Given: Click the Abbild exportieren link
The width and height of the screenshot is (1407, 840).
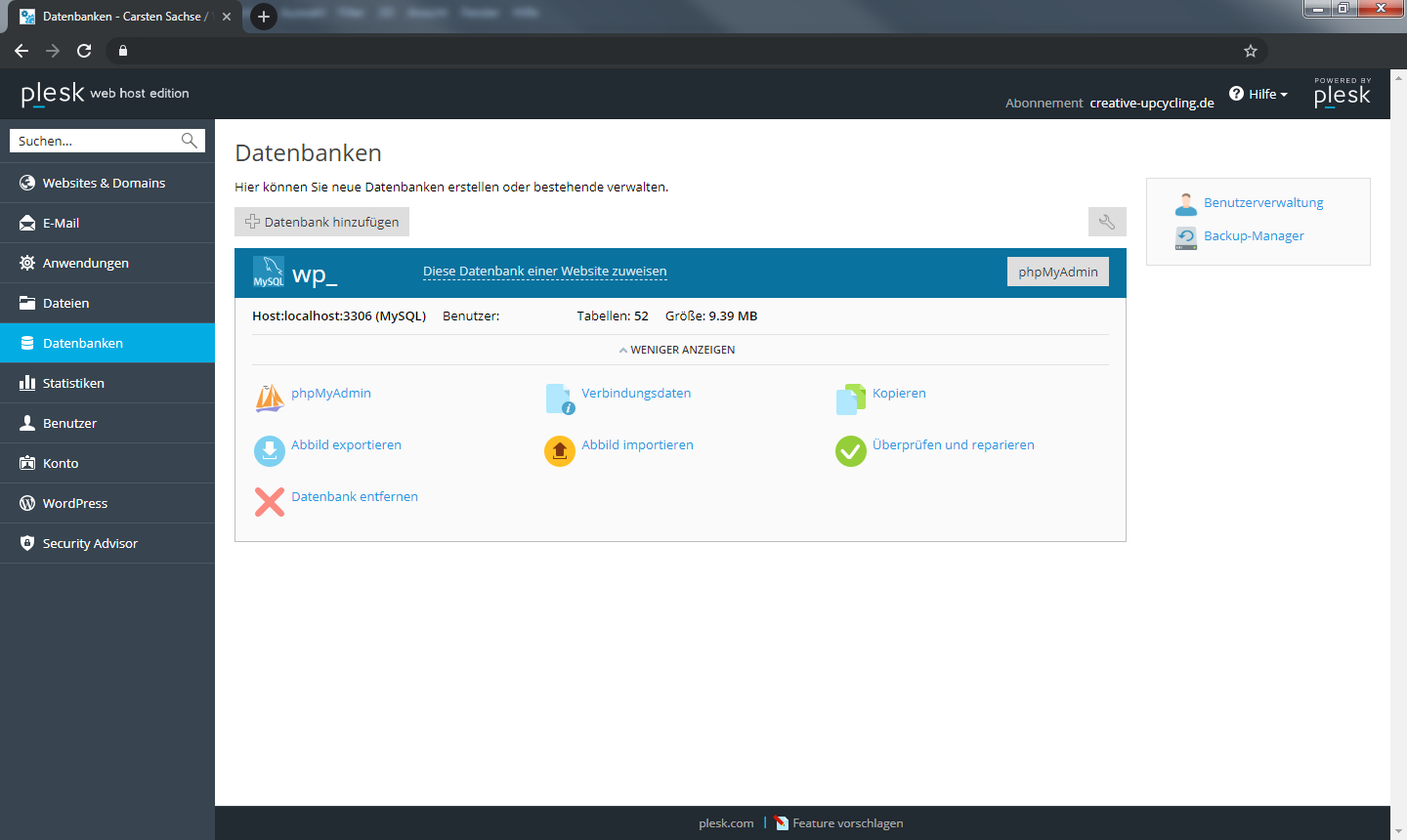Looking at the screenshot, I should pos(346,444).
